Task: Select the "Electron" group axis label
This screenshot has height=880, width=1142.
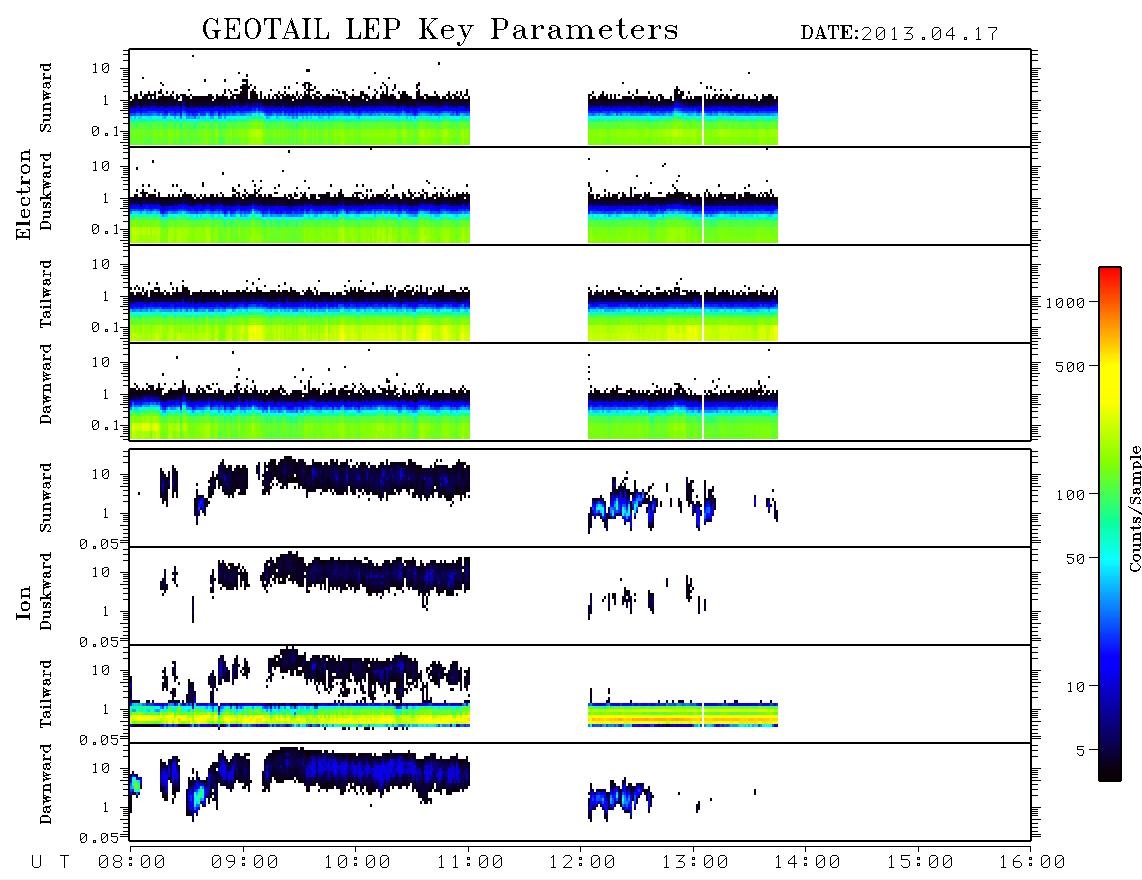Action: (24, 195)
